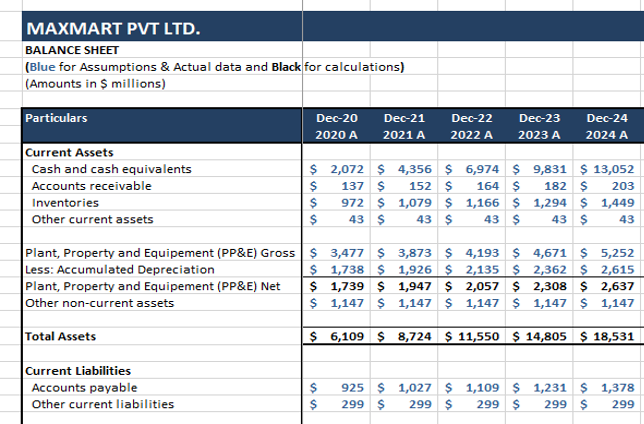Select the Dec-21 column header

404,118
